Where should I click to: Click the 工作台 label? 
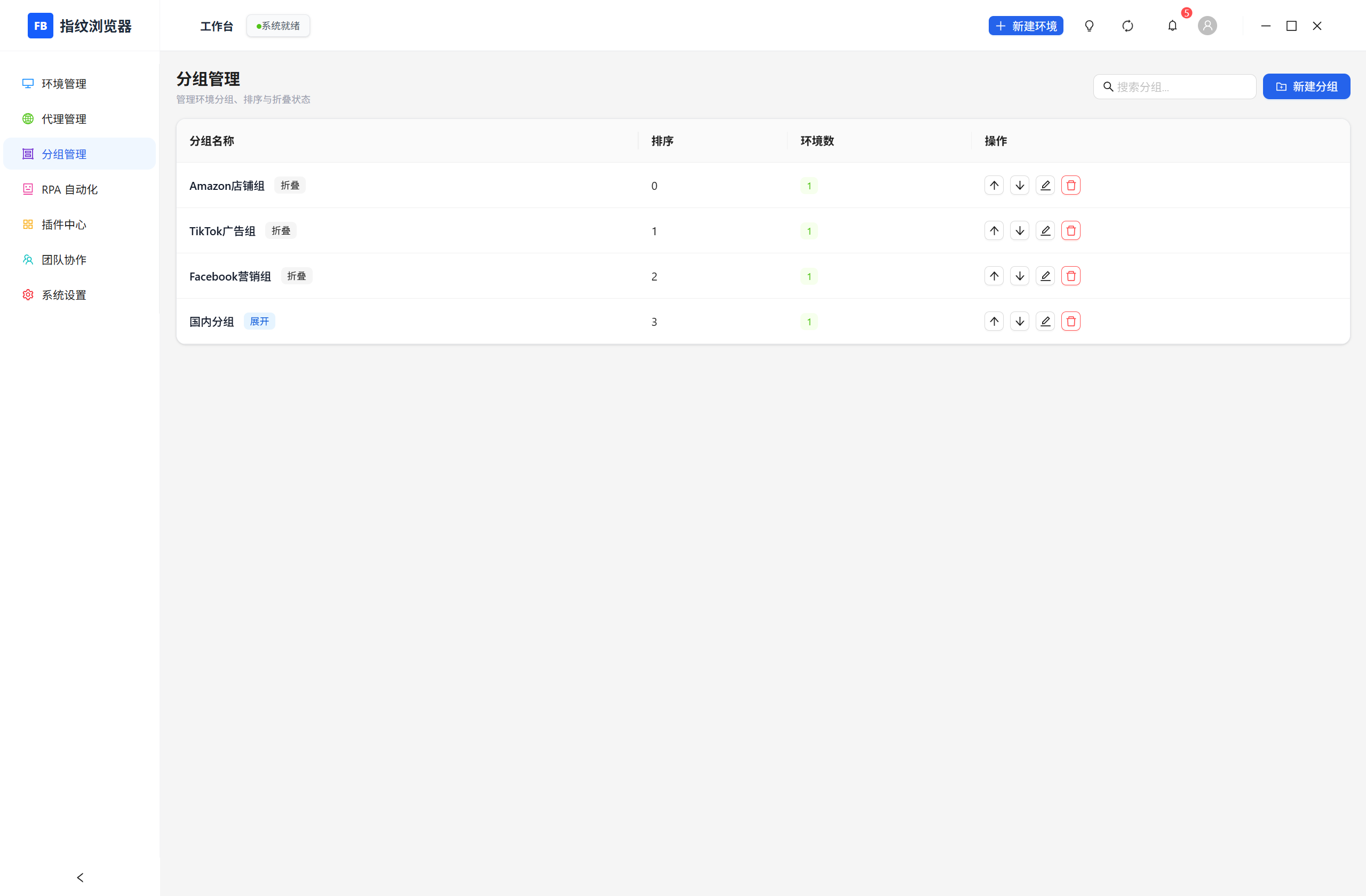coord(217,26)
